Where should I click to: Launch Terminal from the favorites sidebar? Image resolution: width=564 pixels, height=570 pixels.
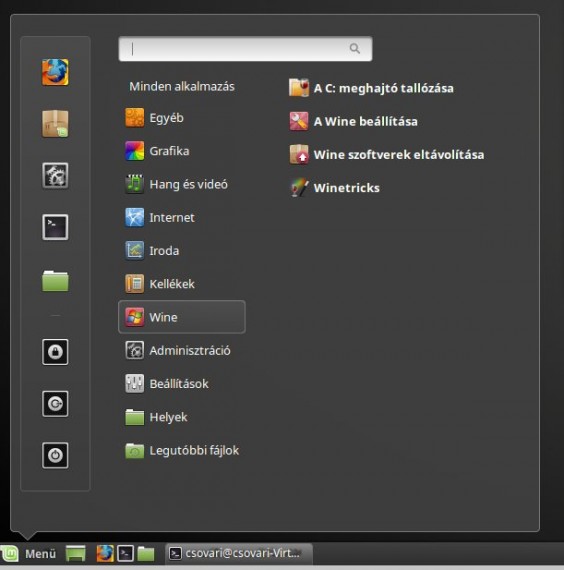pyautogui.click(x=55, y=227)
